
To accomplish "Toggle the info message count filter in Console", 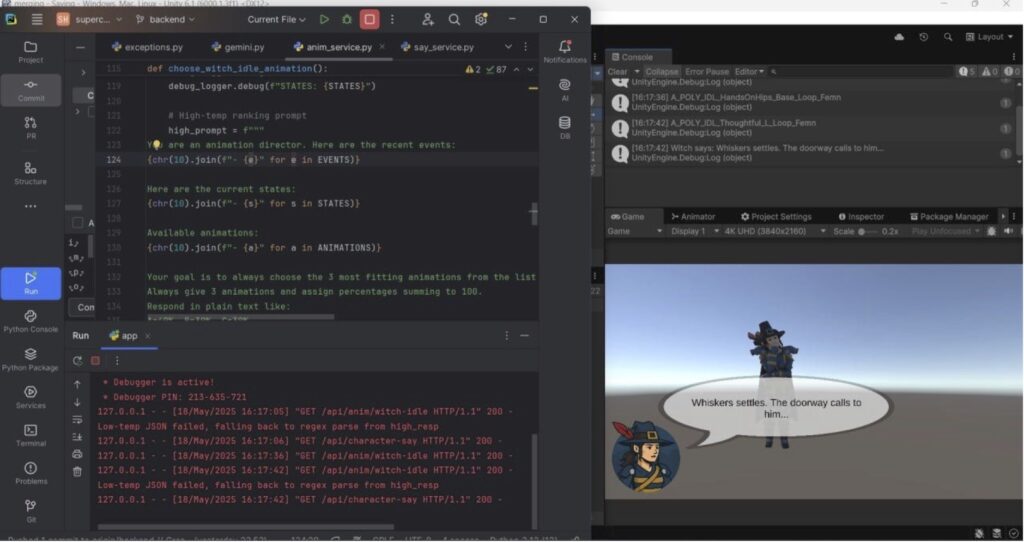I will [966, 72].
